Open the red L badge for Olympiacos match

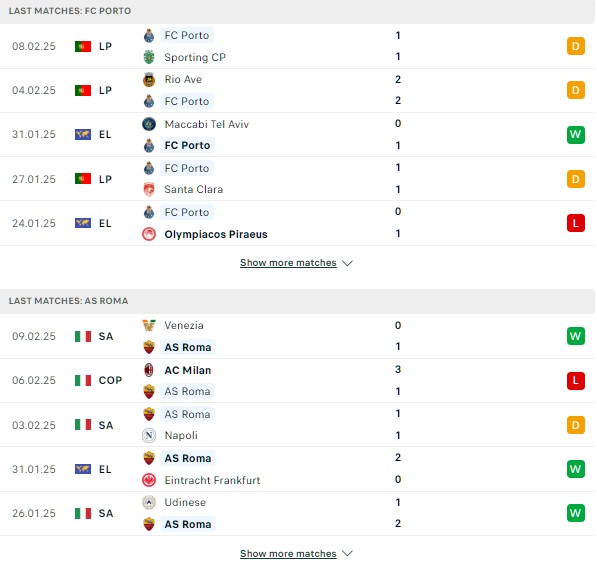point(575,223)
